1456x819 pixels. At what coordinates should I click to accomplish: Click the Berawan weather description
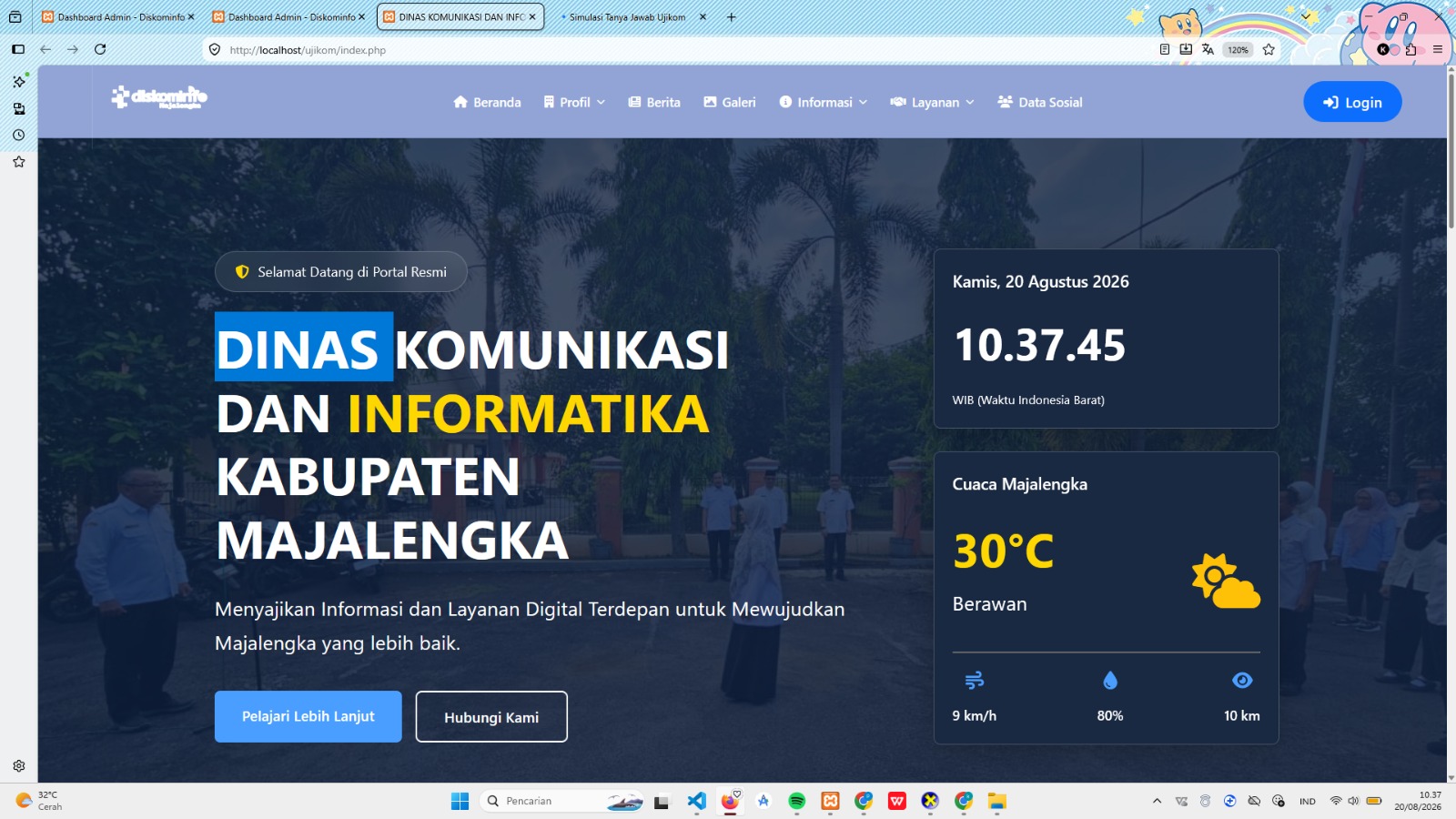(x=990, y=604)
